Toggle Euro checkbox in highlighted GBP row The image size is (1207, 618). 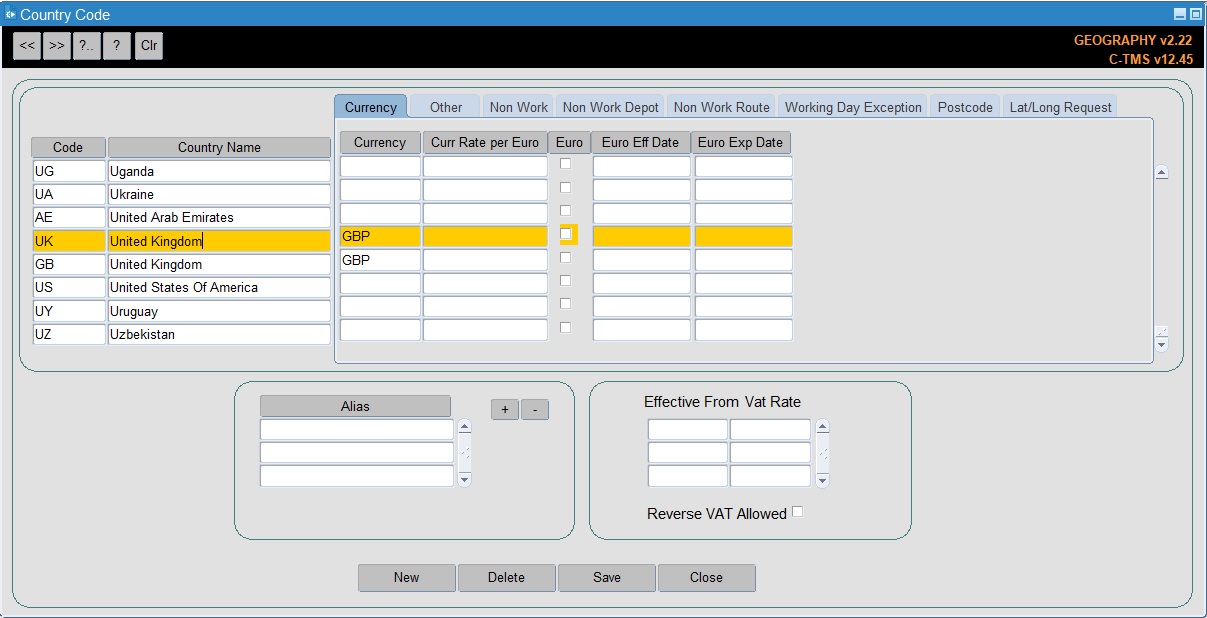tap(566, 234)
